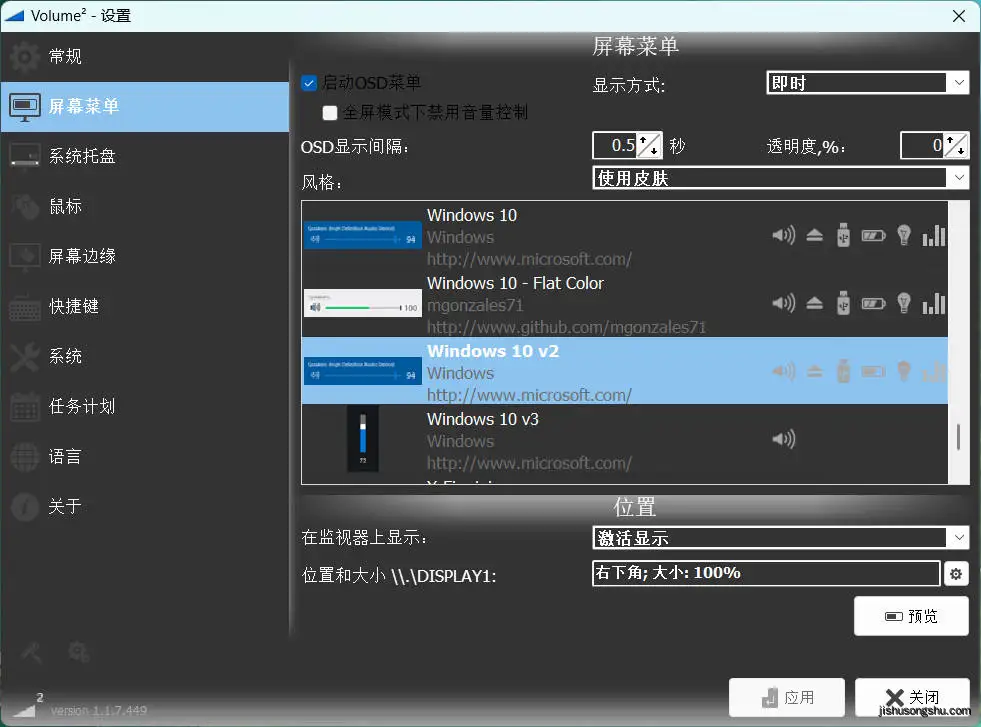
Task: Click the speaker icon in the Windows 10 v3 row
Action: click(783, 439)
